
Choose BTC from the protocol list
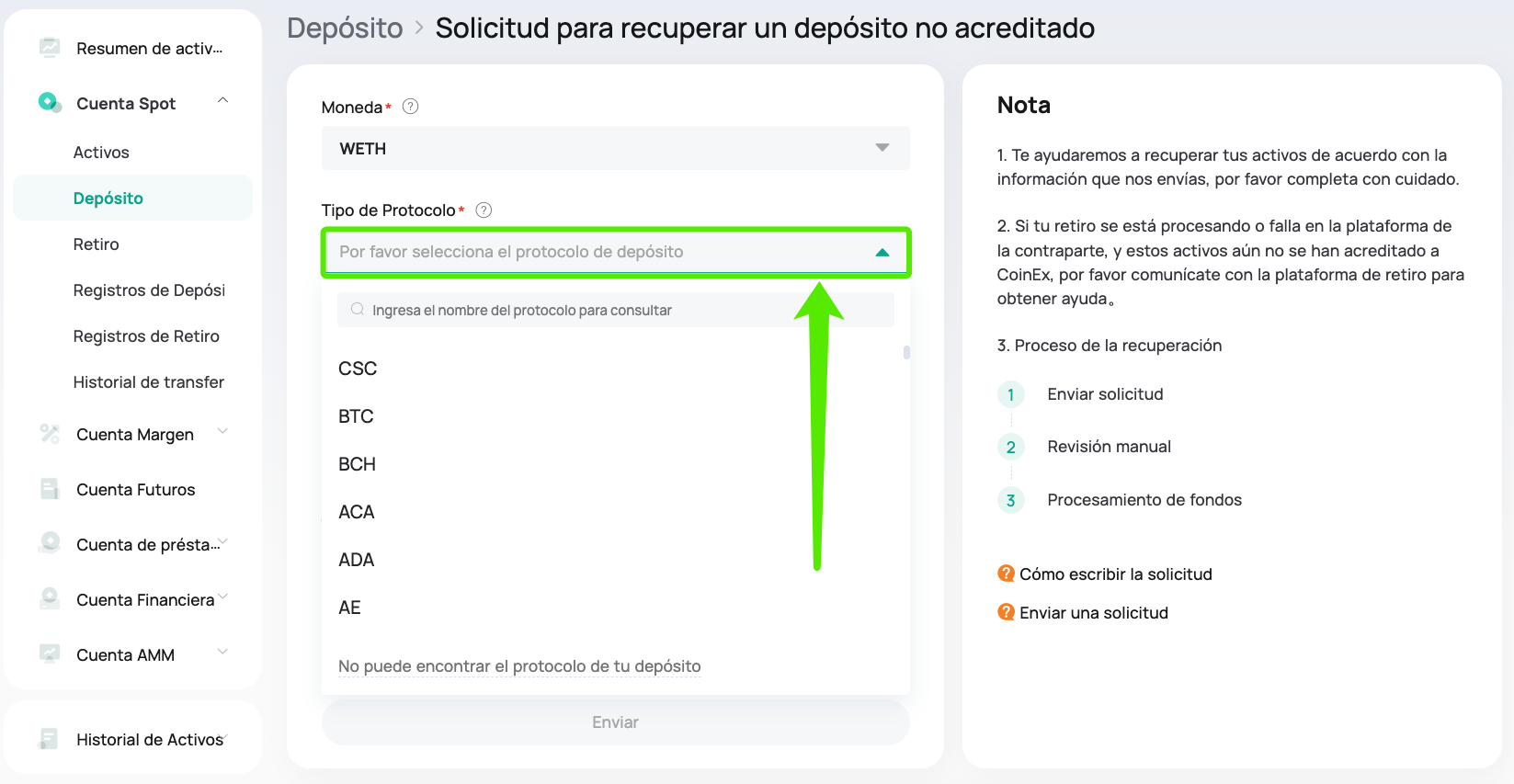356,416
